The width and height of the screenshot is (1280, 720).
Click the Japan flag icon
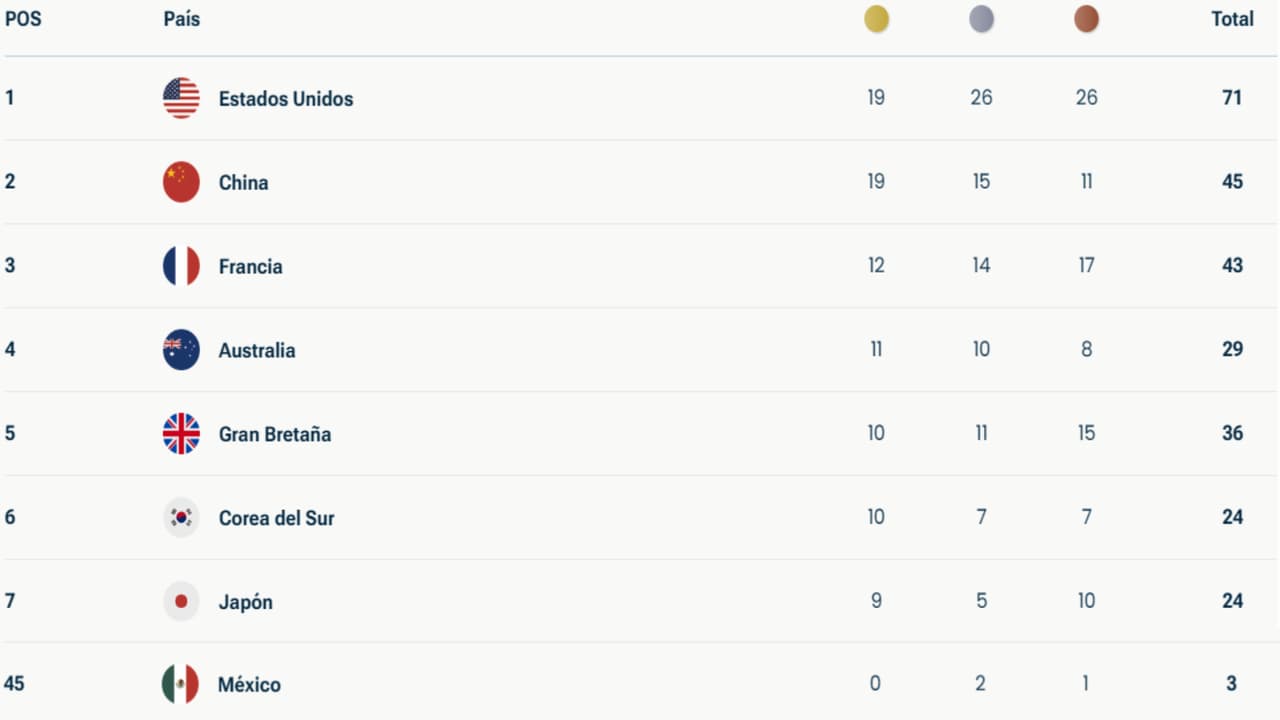click(181, 602)
